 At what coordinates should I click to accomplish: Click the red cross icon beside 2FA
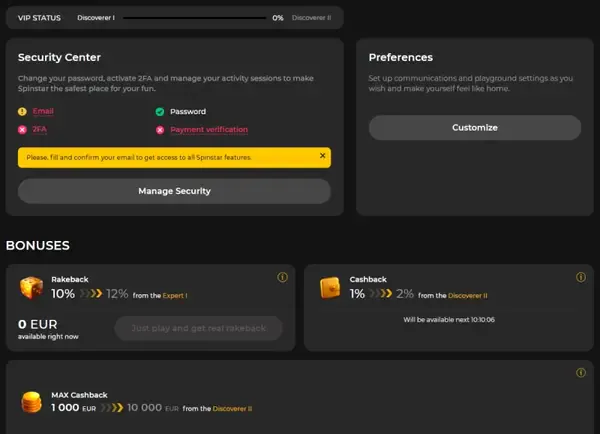[x=22, y=129]
